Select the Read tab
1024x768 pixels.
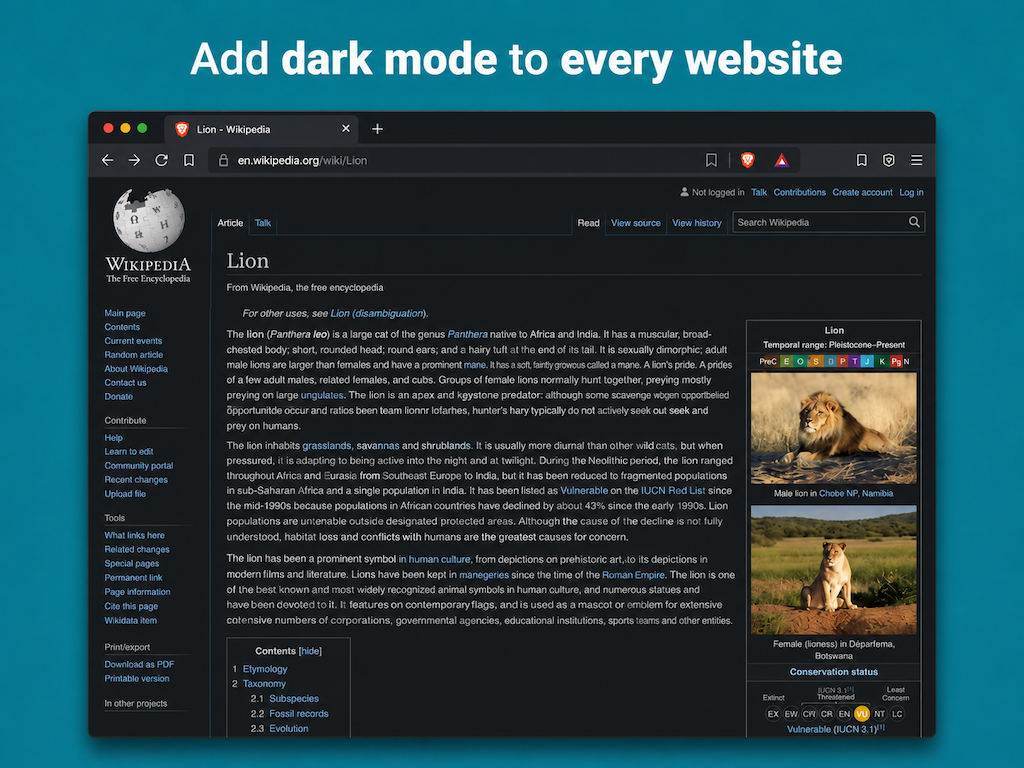point(588,223)
